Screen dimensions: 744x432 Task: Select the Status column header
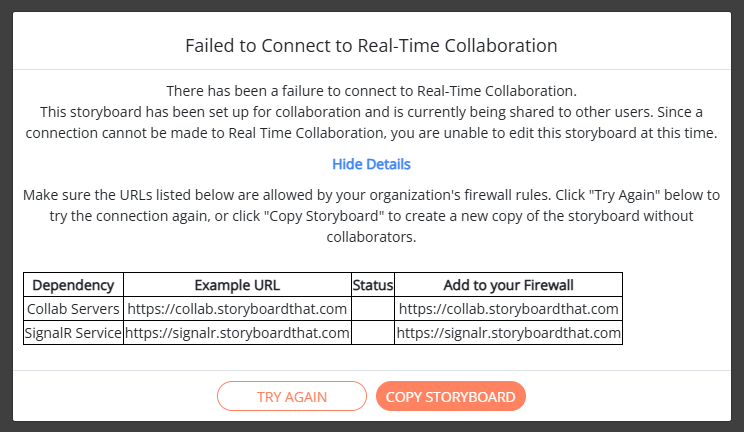click(x=373, y=284)
